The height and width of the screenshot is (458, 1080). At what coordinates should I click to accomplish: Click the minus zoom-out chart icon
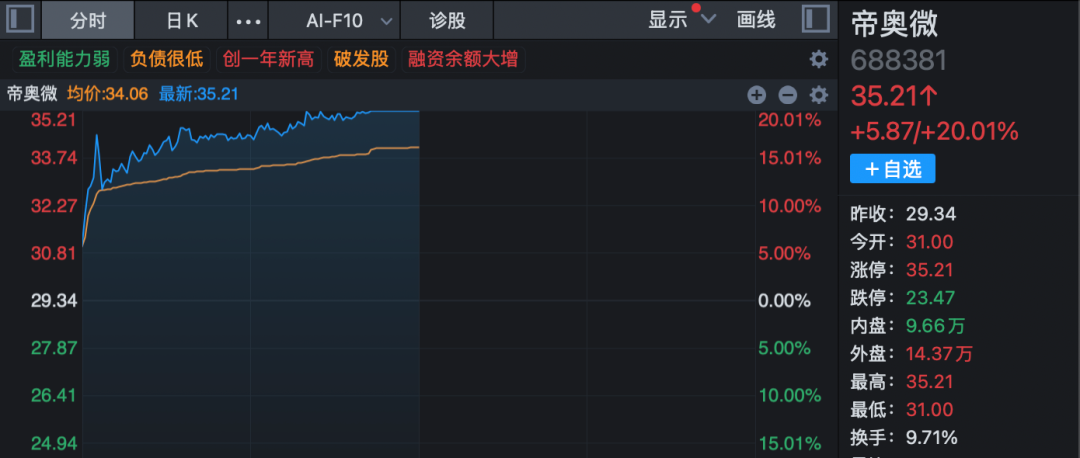[787, 95]
